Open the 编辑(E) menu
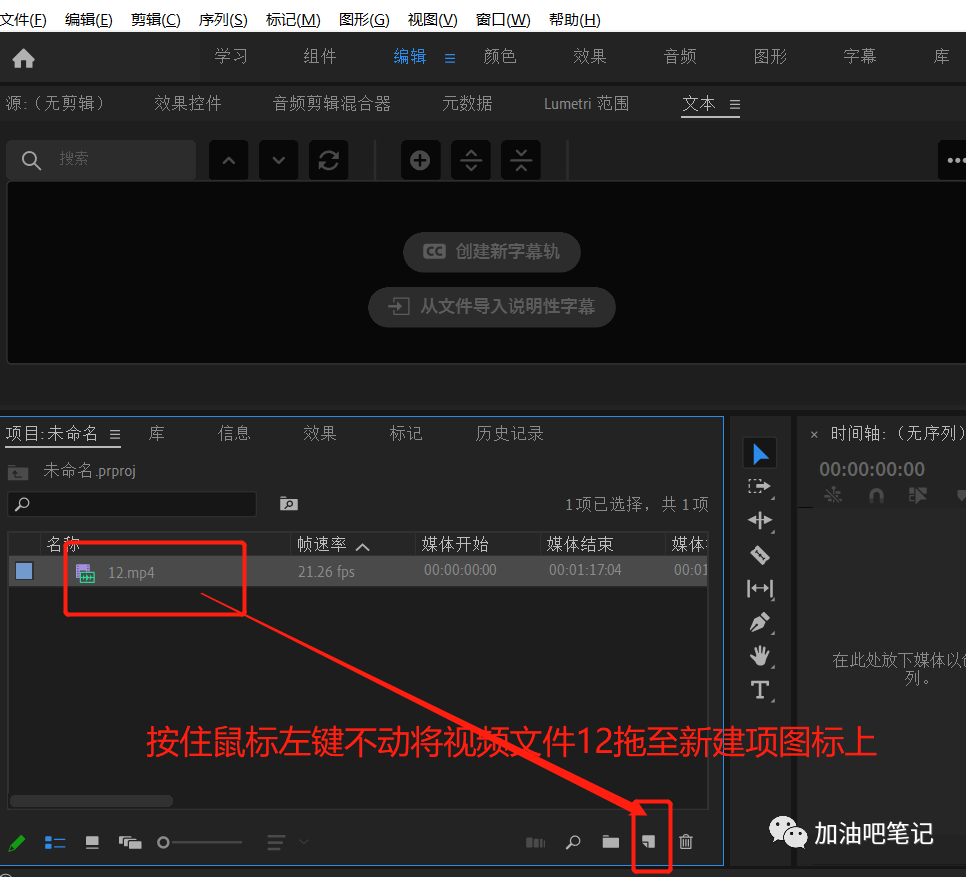Image resolution: width=966 pixels, height=877 pixels. (88, 20)
